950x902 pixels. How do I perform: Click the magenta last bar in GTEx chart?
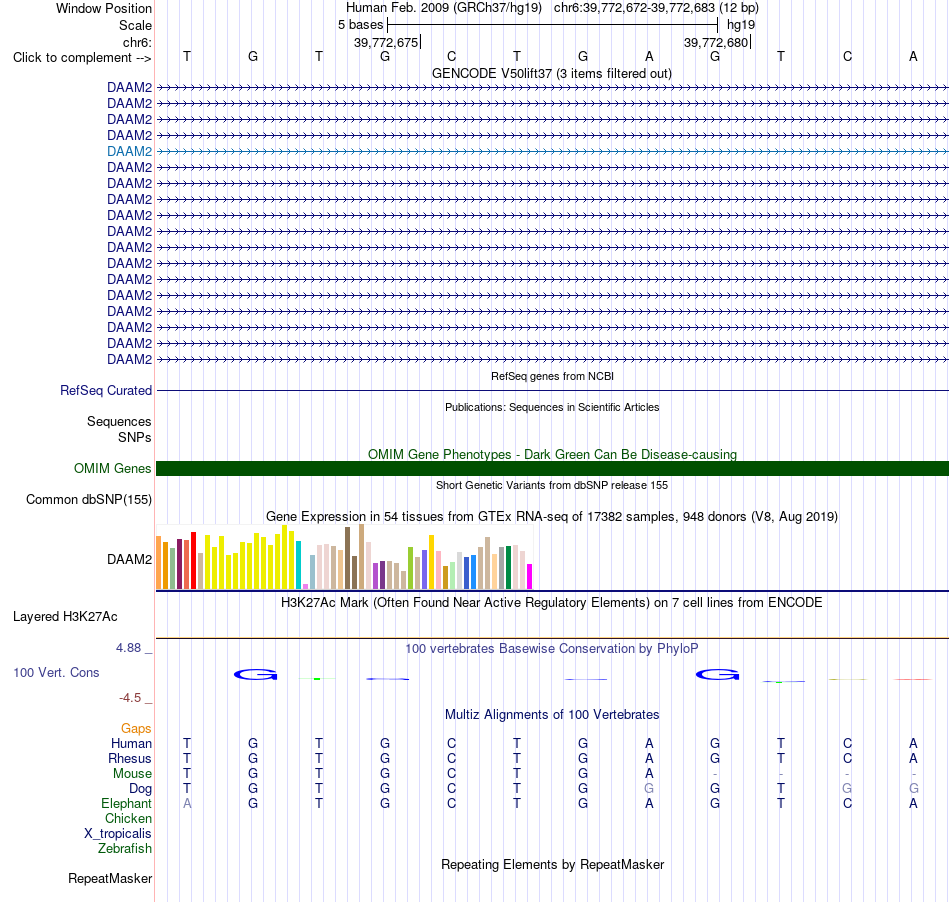(x=529, y=576)
